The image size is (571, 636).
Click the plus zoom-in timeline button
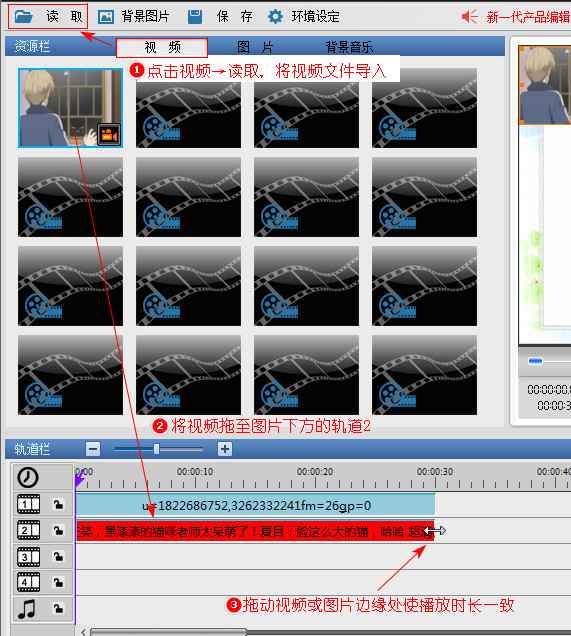point(225,449)
